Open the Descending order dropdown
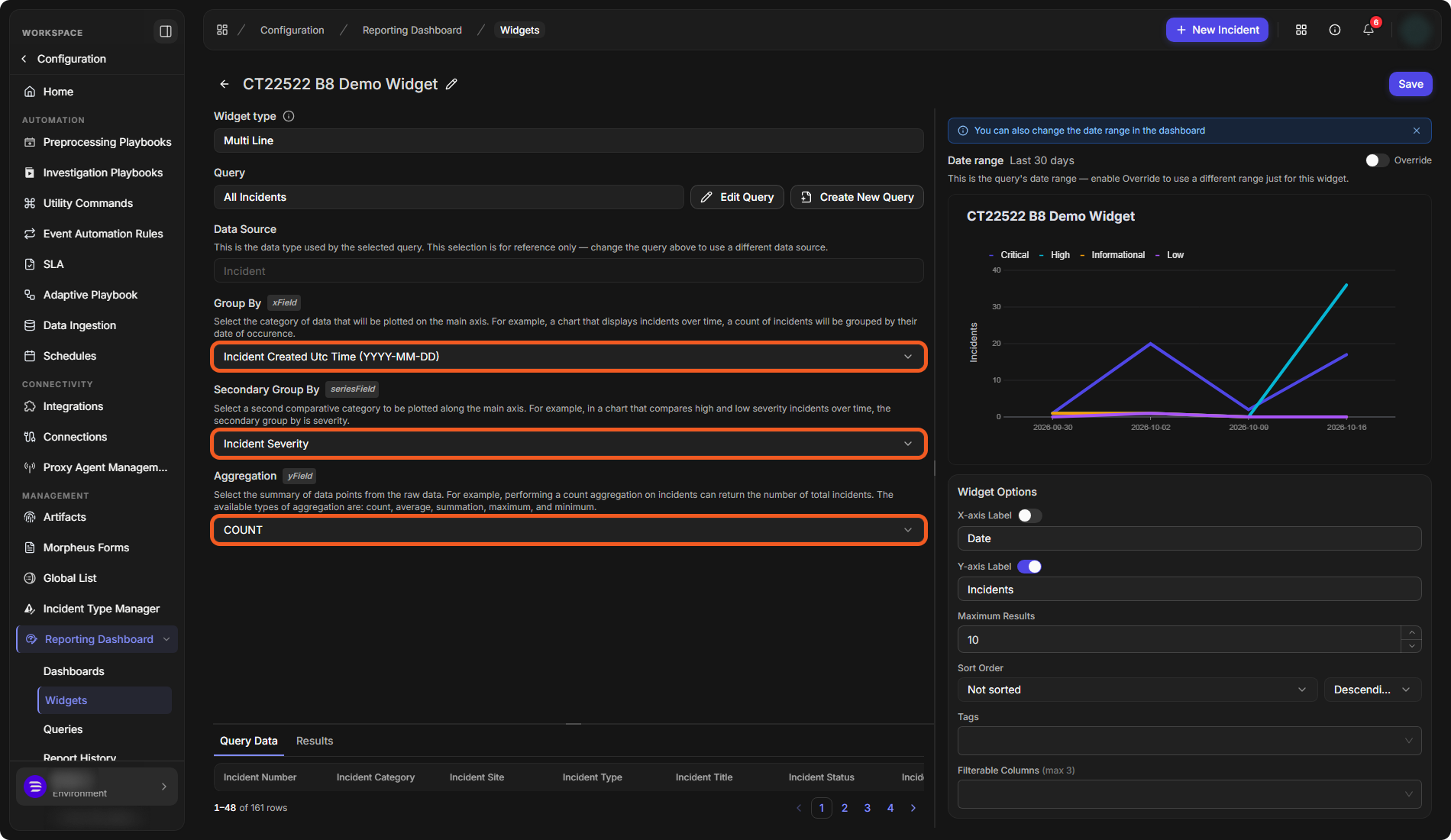This screenshot has height=840, width=1451. pyautogui.click(x=1372, y=690)
